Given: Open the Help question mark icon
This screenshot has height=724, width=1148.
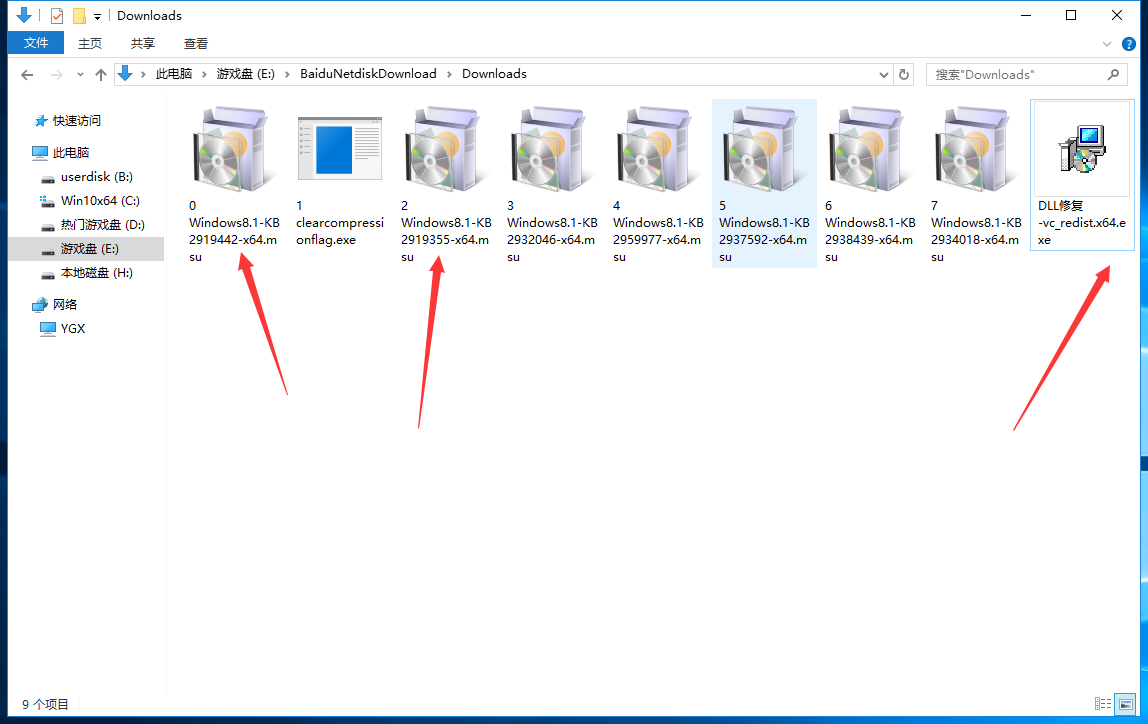Looking at the screenshot, I should tap(1129, 44).
